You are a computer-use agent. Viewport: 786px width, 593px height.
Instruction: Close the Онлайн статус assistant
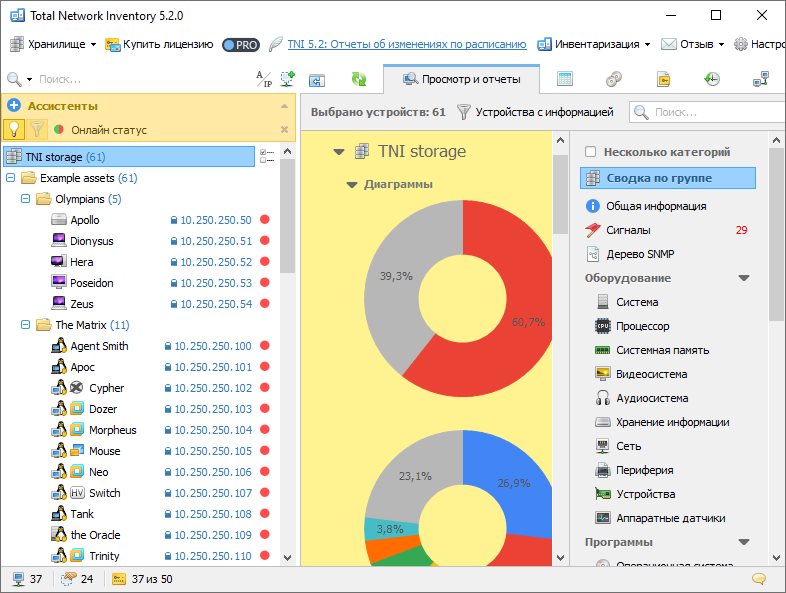284,129
